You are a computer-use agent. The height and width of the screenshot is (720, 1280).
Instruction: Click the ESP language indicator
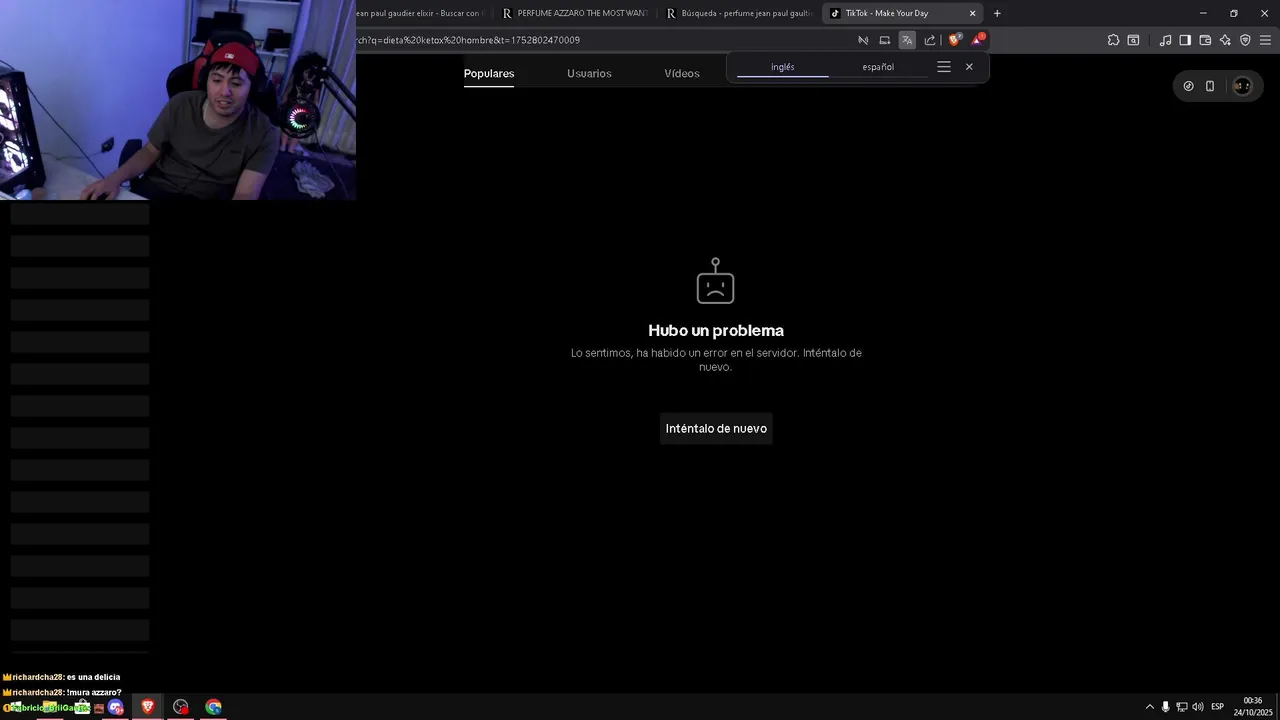click(x=1217, y=707)
